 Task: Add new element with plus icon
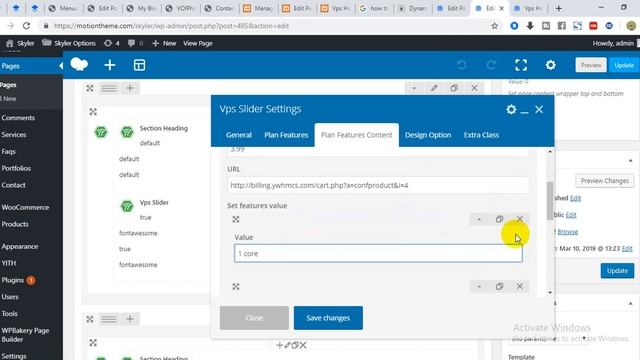(x=110, y=65)
